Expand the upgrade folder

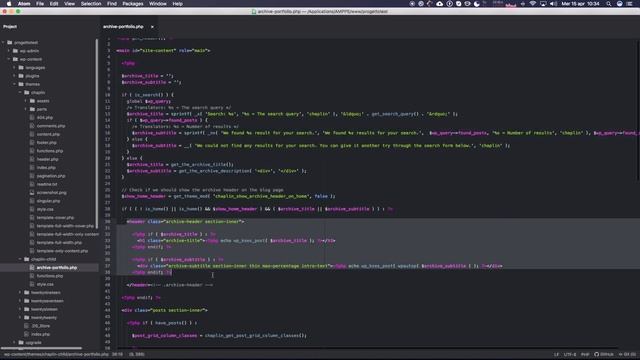click(14, 343)
